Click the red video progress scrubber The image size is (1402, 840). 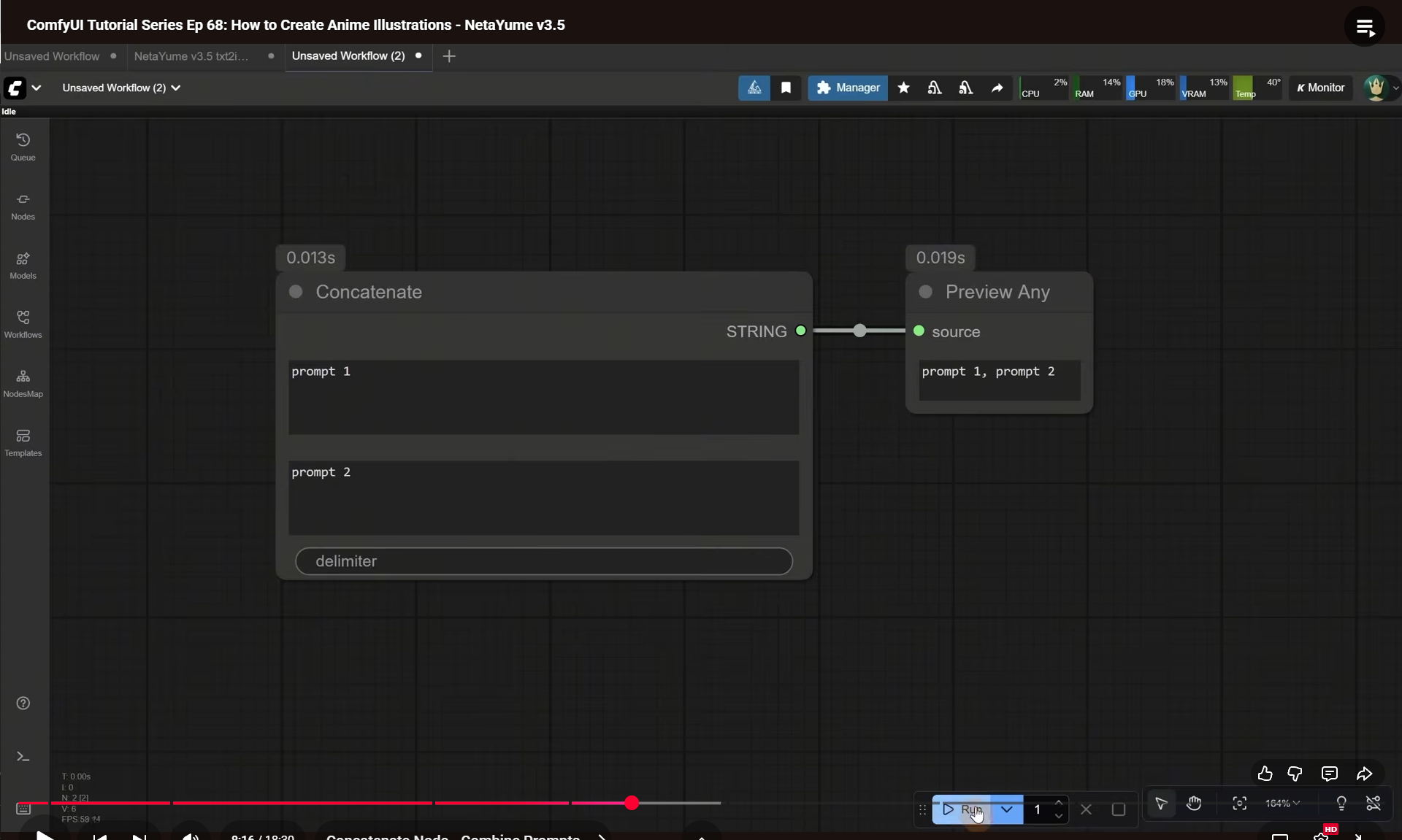click(632, 803)
